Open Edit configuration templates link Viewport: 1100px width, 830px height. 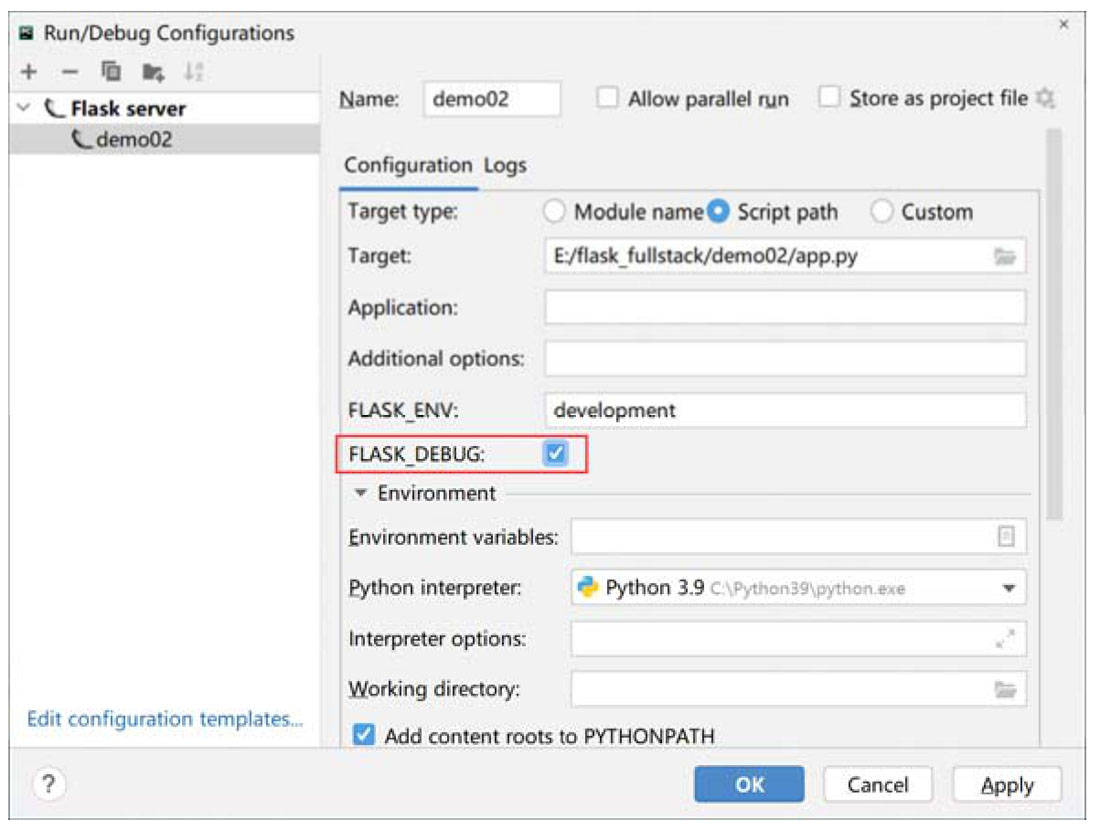(x=165, y=719)
